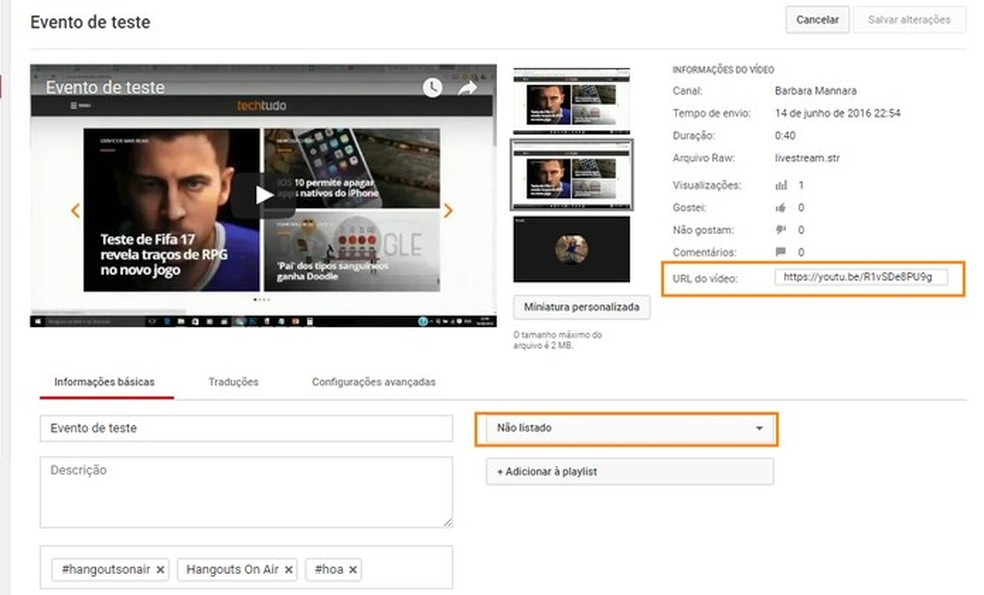Click the next arrow on the carousel thumbnail
984x595 pixels.
[448, 210]
